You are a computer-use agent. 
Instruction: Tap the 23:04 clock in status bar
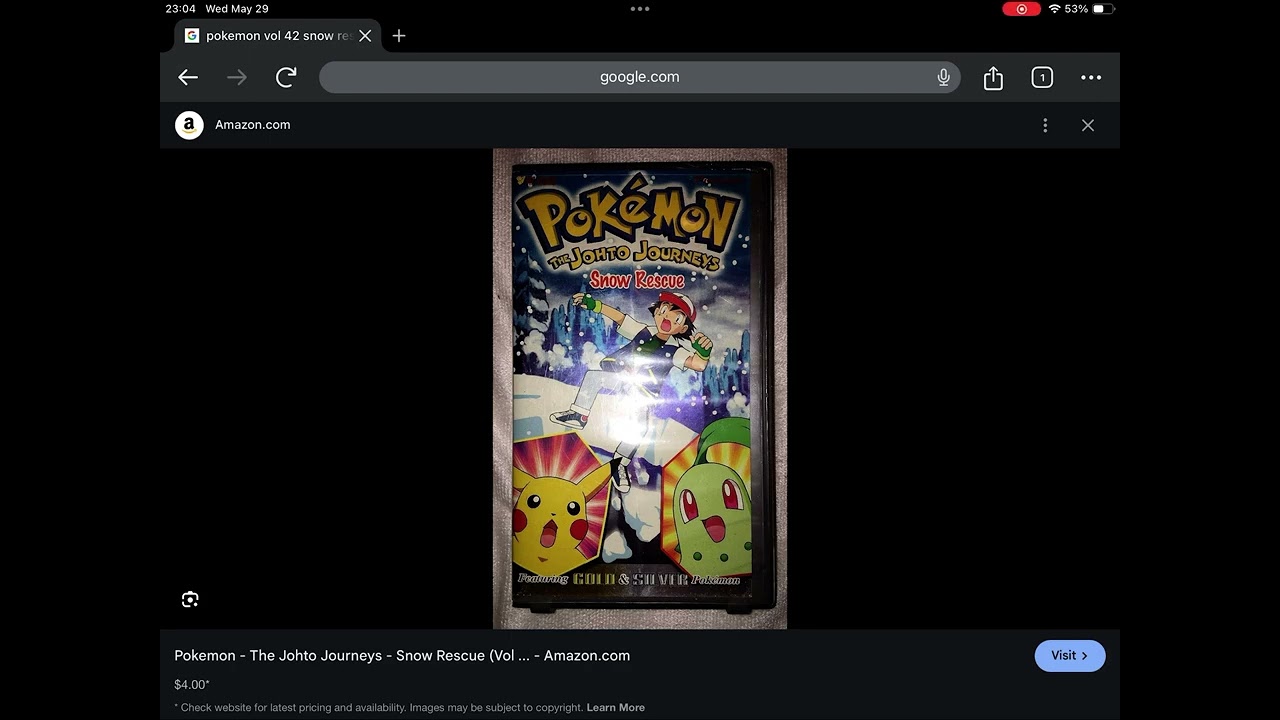click(x=180, y=9)
